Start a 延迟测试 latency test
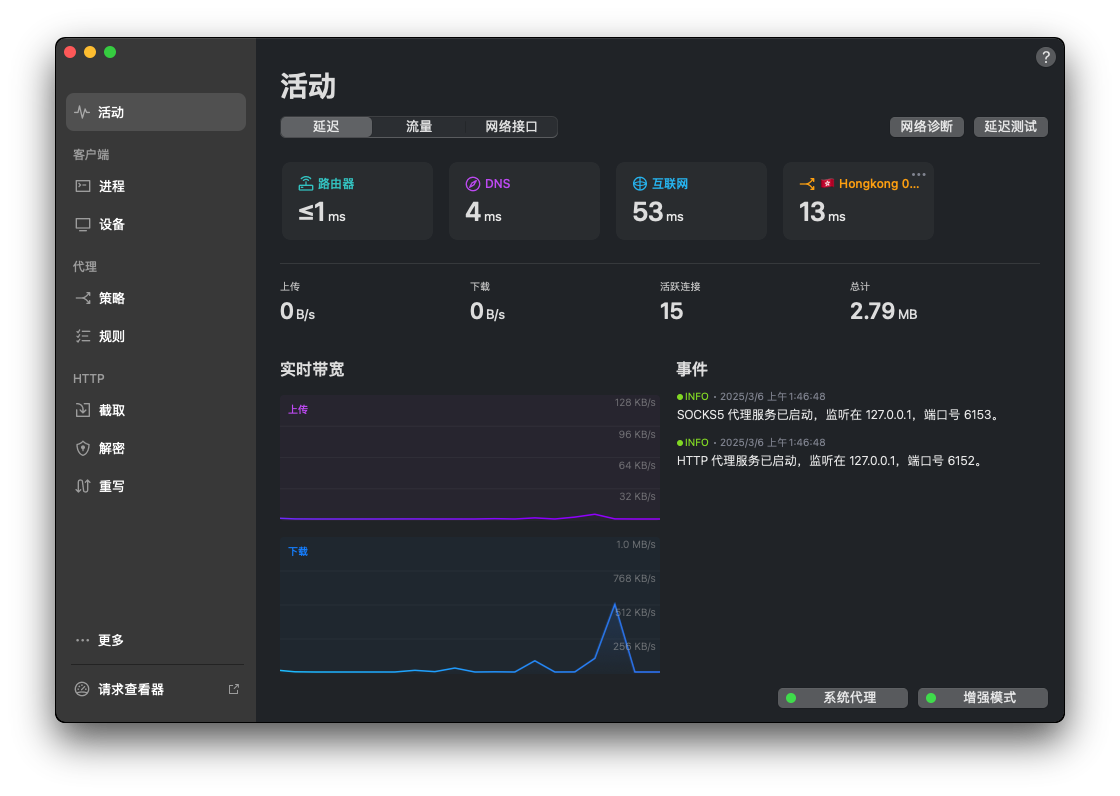 tap(1010, 127)
